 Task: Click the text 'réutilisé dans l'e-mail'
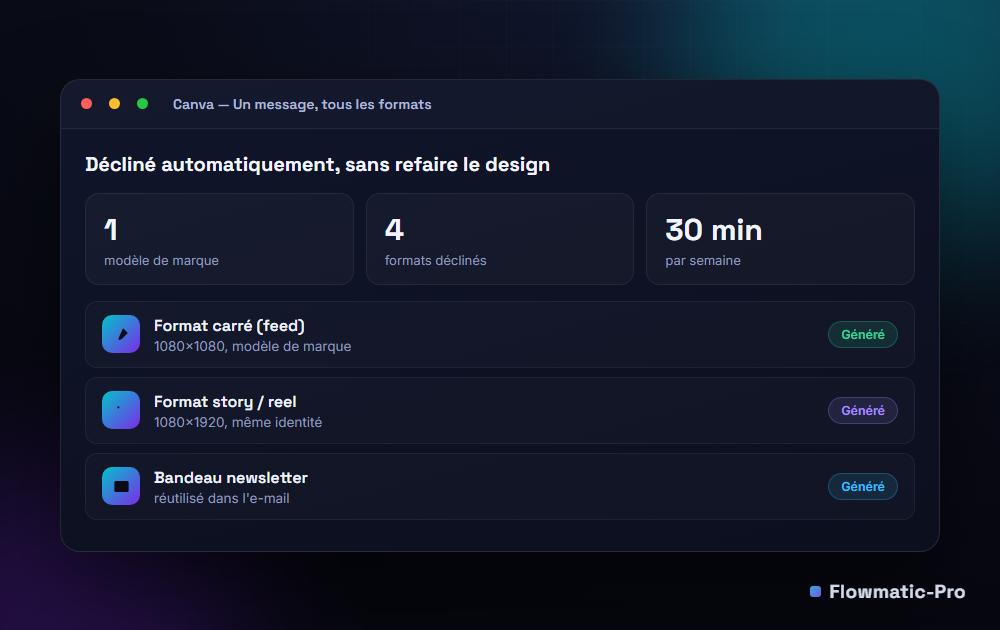222,498
